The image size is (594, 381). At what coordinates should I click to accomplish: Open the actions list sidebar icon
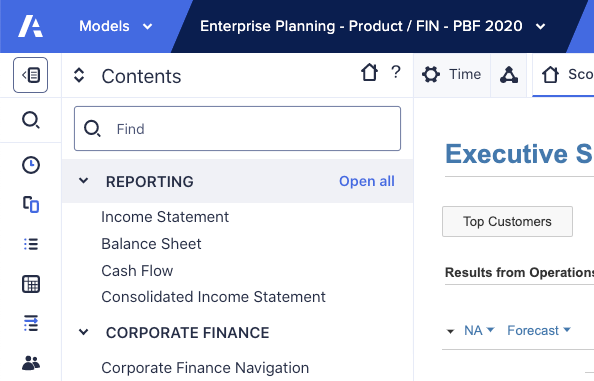coord(31,323)
